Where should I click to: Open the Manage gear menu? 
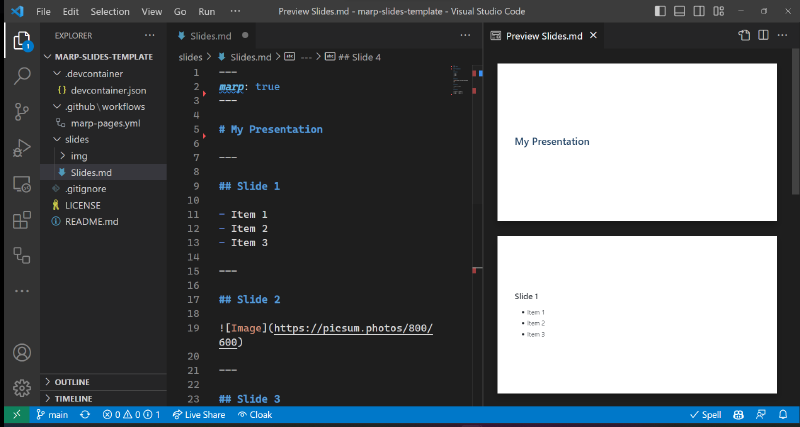[22, 387]
